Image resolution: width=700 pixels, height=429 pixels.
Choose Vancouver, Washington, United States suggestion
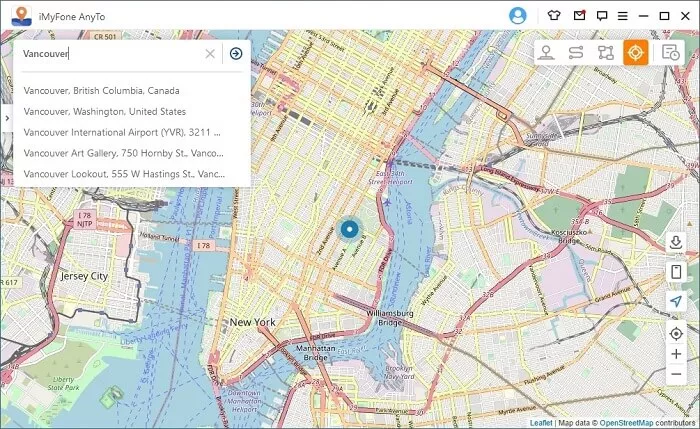[104, 112]
